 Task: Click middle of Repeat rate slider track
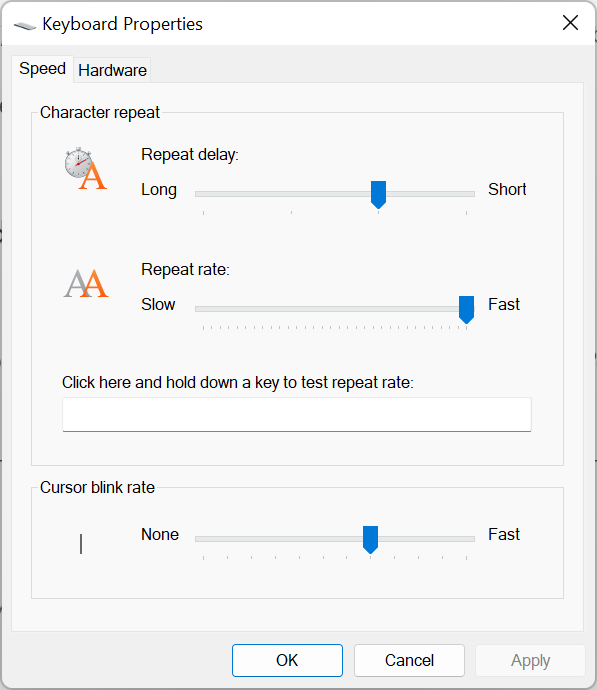335,309
